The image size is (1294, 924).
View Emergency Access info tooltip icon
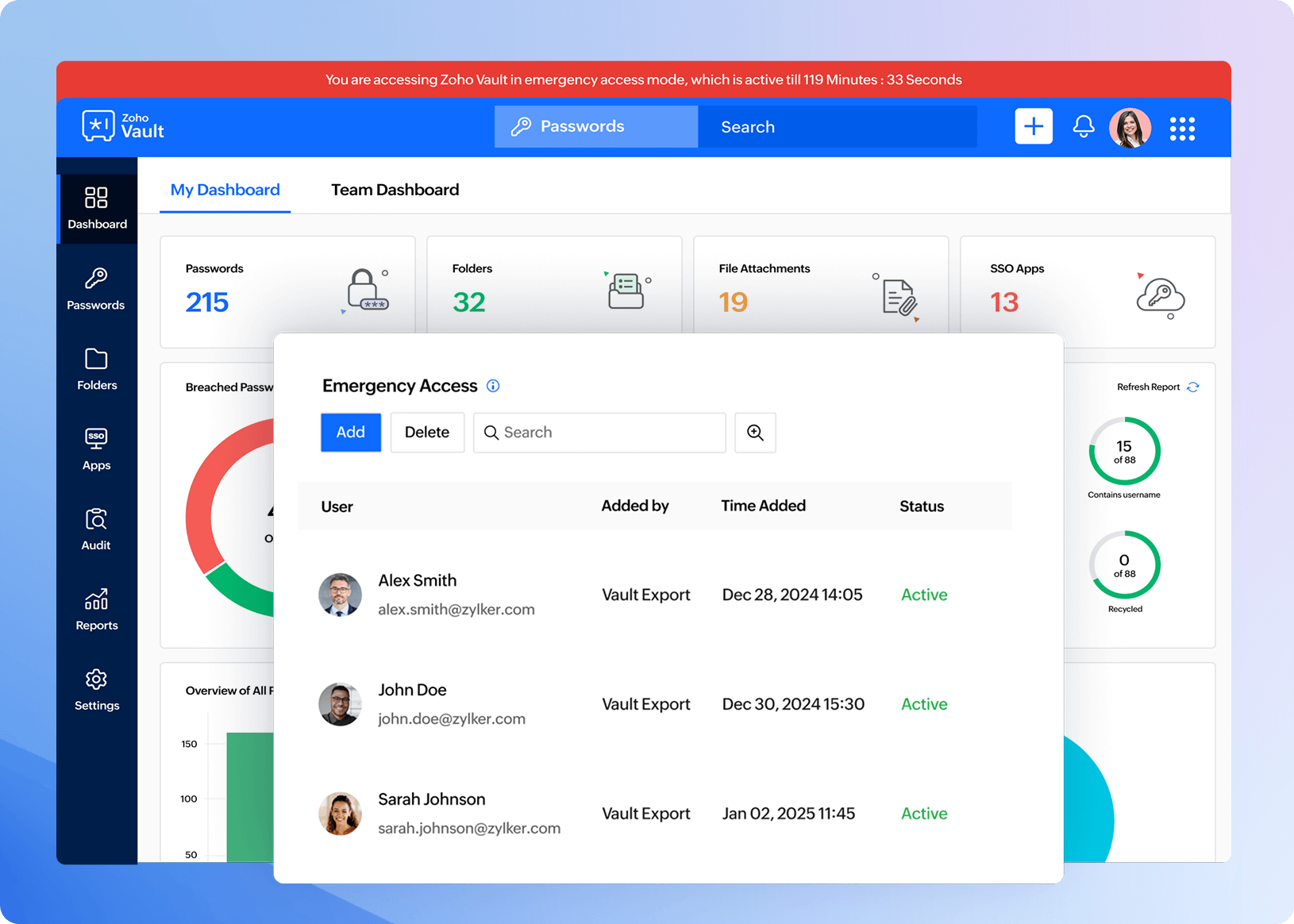pyautogui.click(x=493, y=386)
